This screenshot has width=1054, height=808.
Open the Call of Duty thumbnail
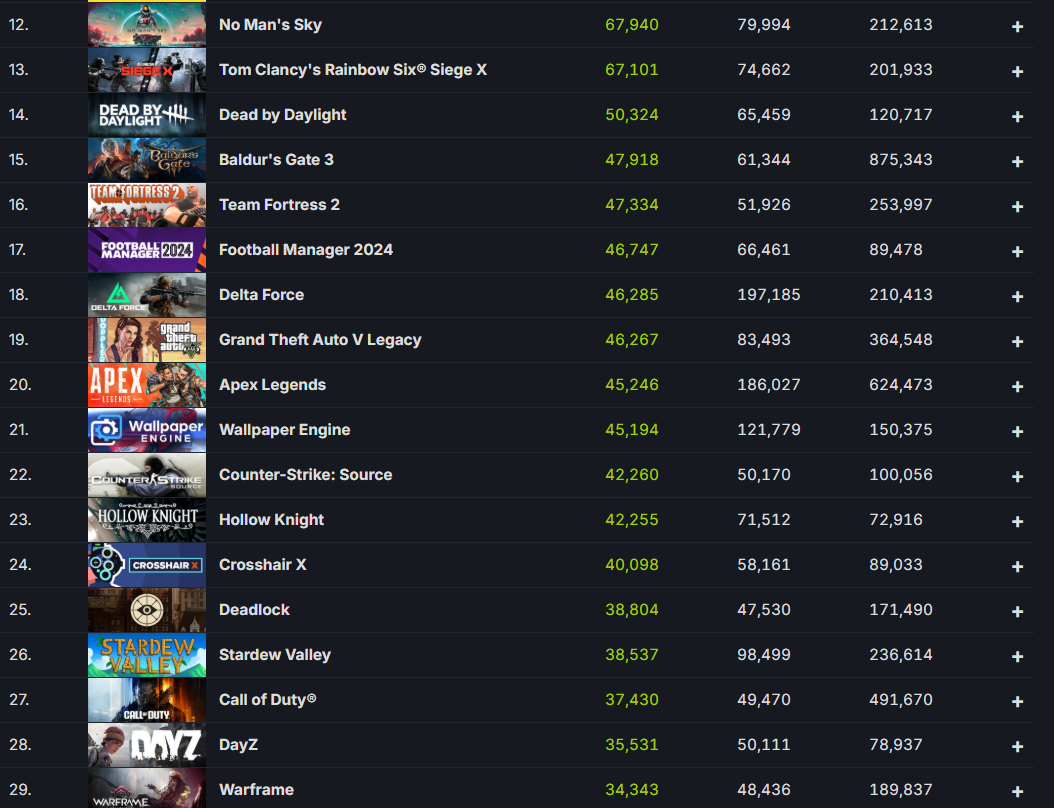coord(147,700)
